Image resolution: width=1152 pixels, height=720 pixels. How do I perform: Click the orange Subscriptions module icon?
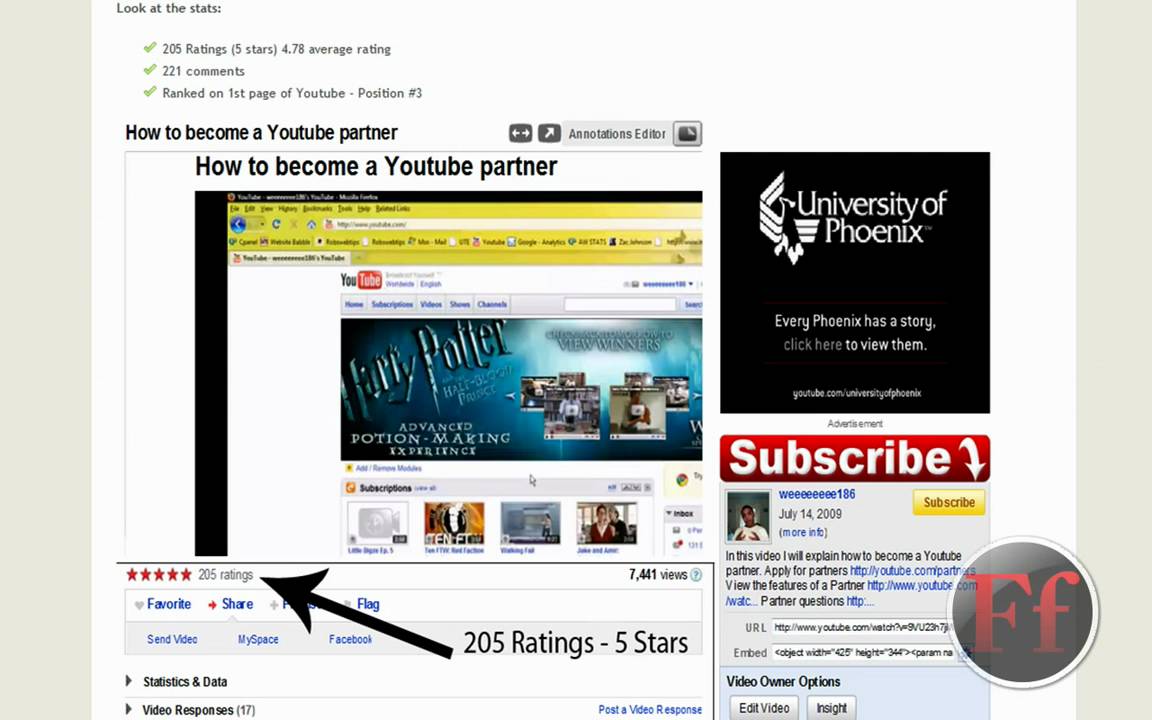pyautogui.click(x=350, y=488)
